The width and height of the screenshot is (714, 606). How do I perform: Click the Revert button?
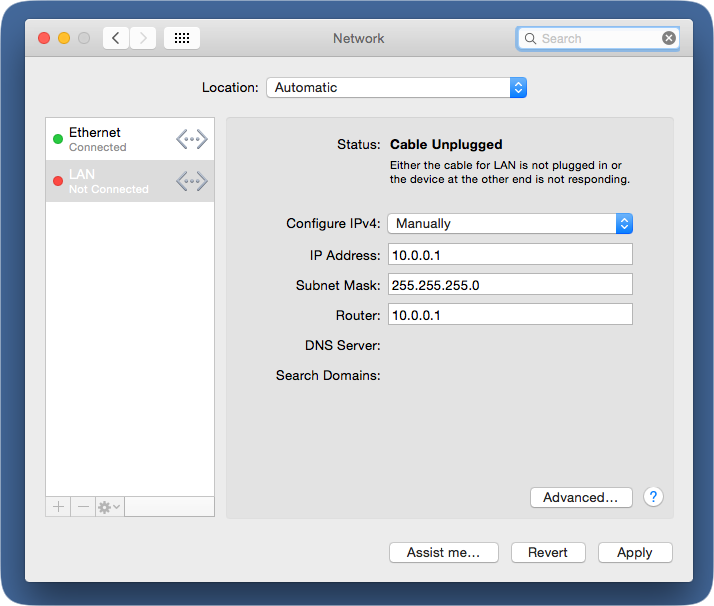(x=548, y=552)
